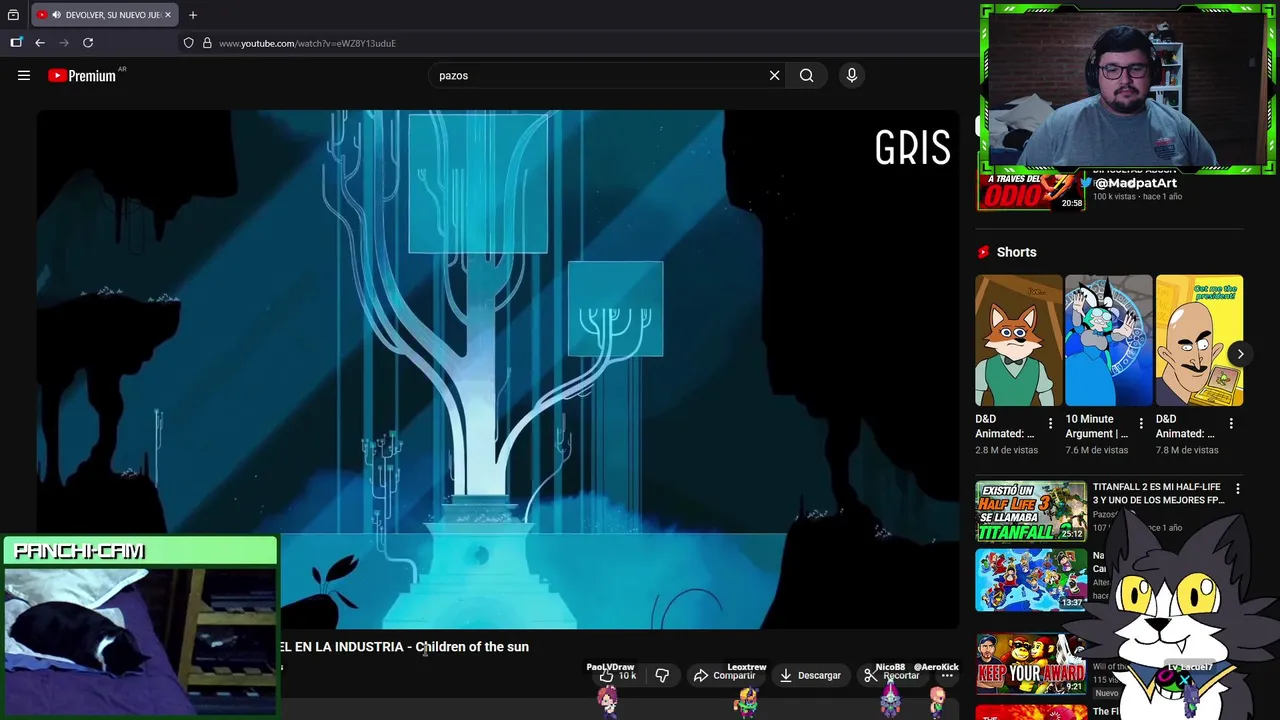Download the video via Descargar
The height and width of the screenshot is (720, 1280).
coord(810,676)
